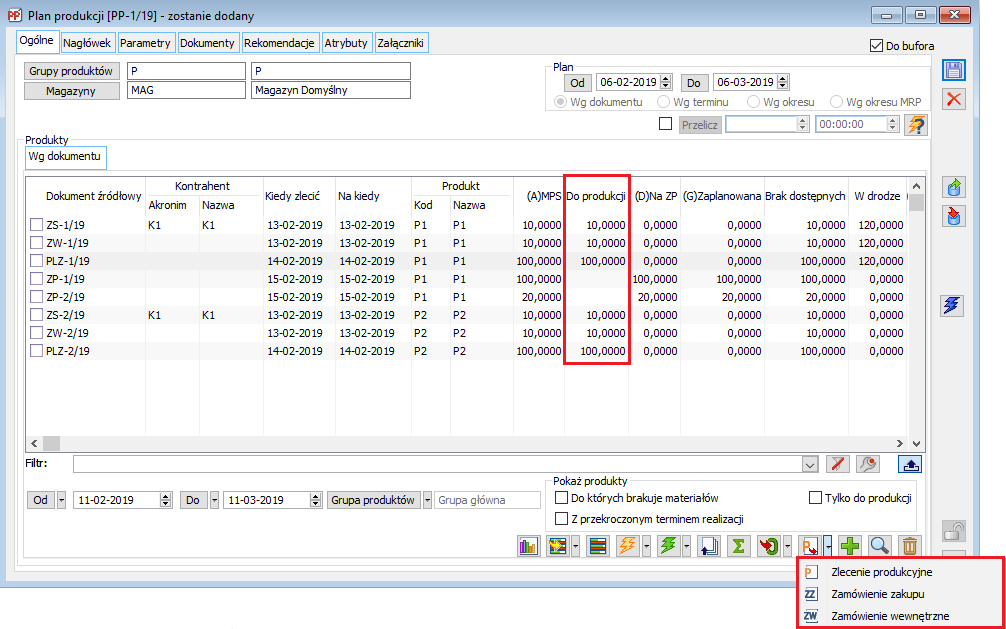Click stepper on Plan Od date 06-02-2019
This screenshot has width=1006, height=629.
coord(665,82)
